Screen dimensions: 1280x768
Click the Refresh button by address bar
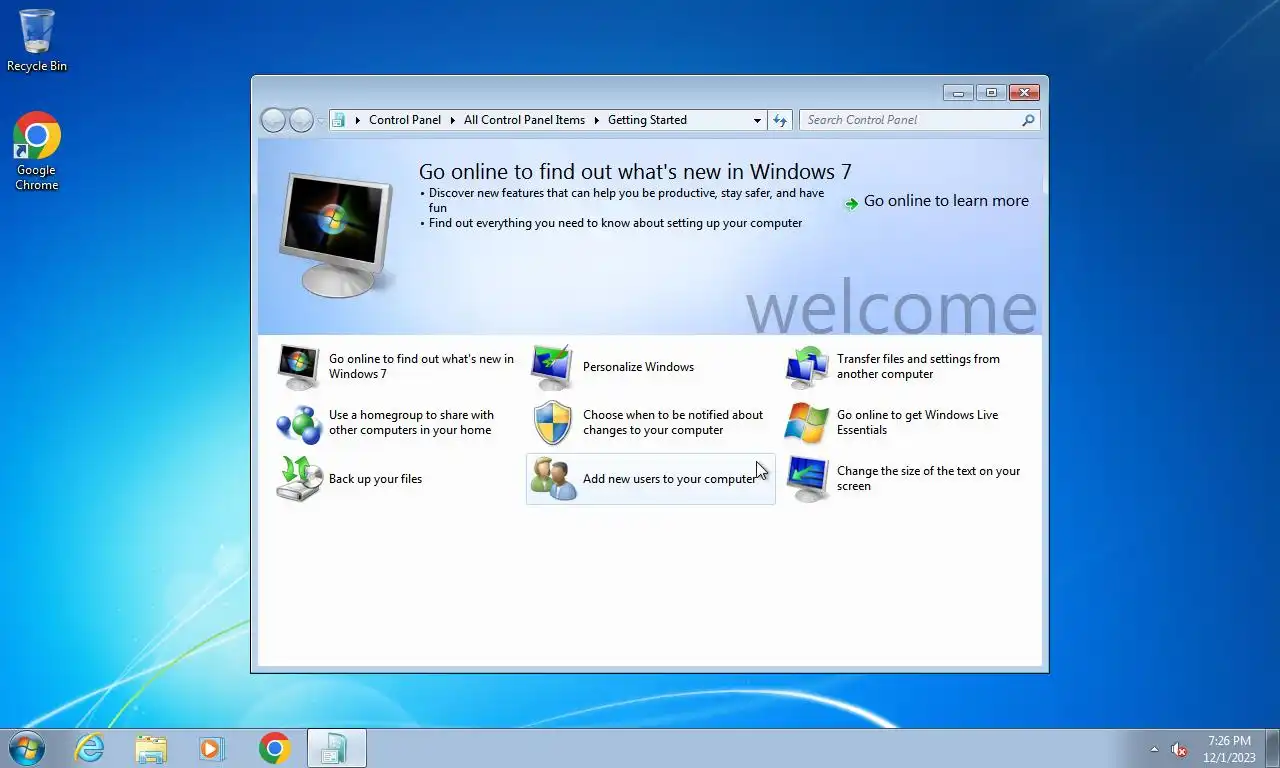pyautogui.click(x=780, y=120)
